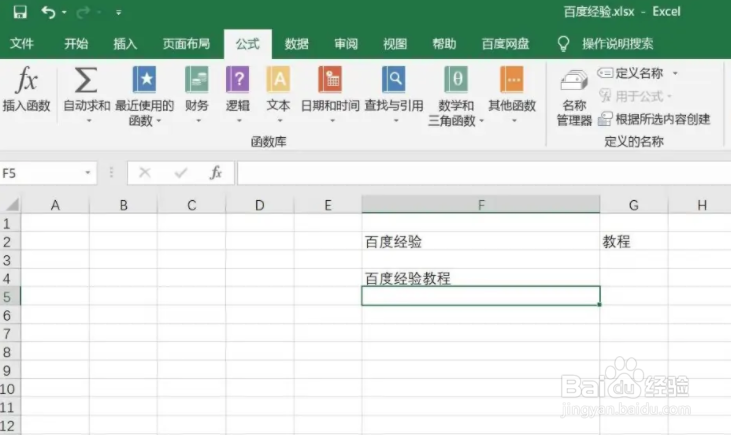Select column C header
Viewport: 731px width, 435px height.
pyautogui.click(x=191, y=205)
